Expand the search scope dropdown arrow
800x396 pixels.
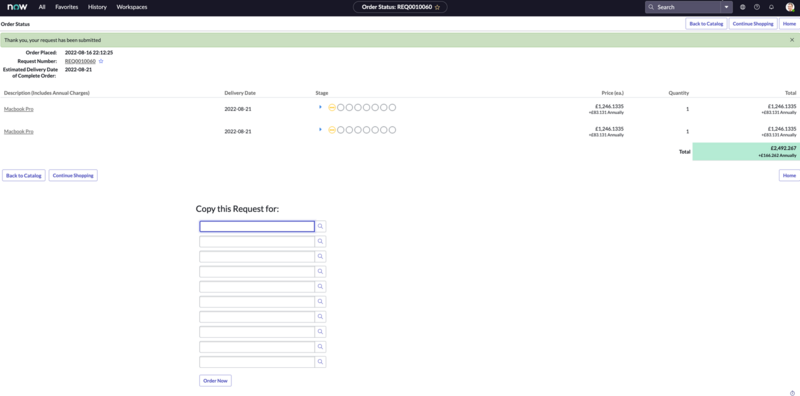727,7
